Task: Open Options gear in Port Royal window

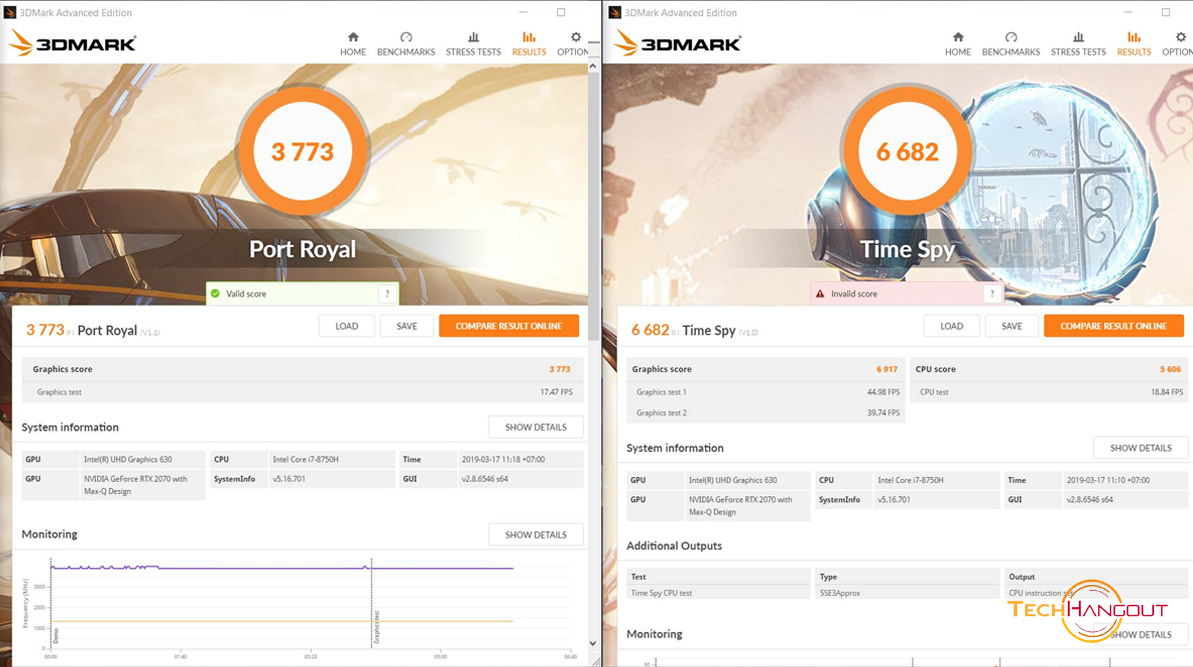Action: pyautogui.click(x=573, y=43)
